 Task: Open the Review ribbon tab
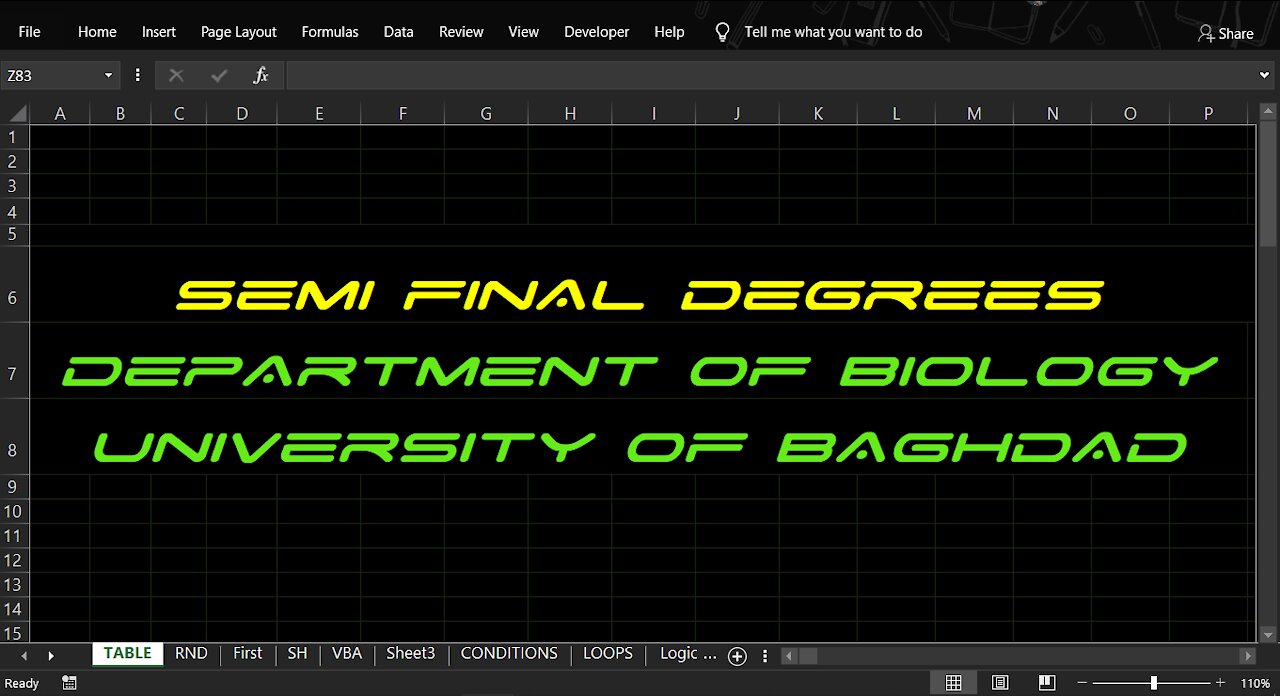click(x=461, y=32)
